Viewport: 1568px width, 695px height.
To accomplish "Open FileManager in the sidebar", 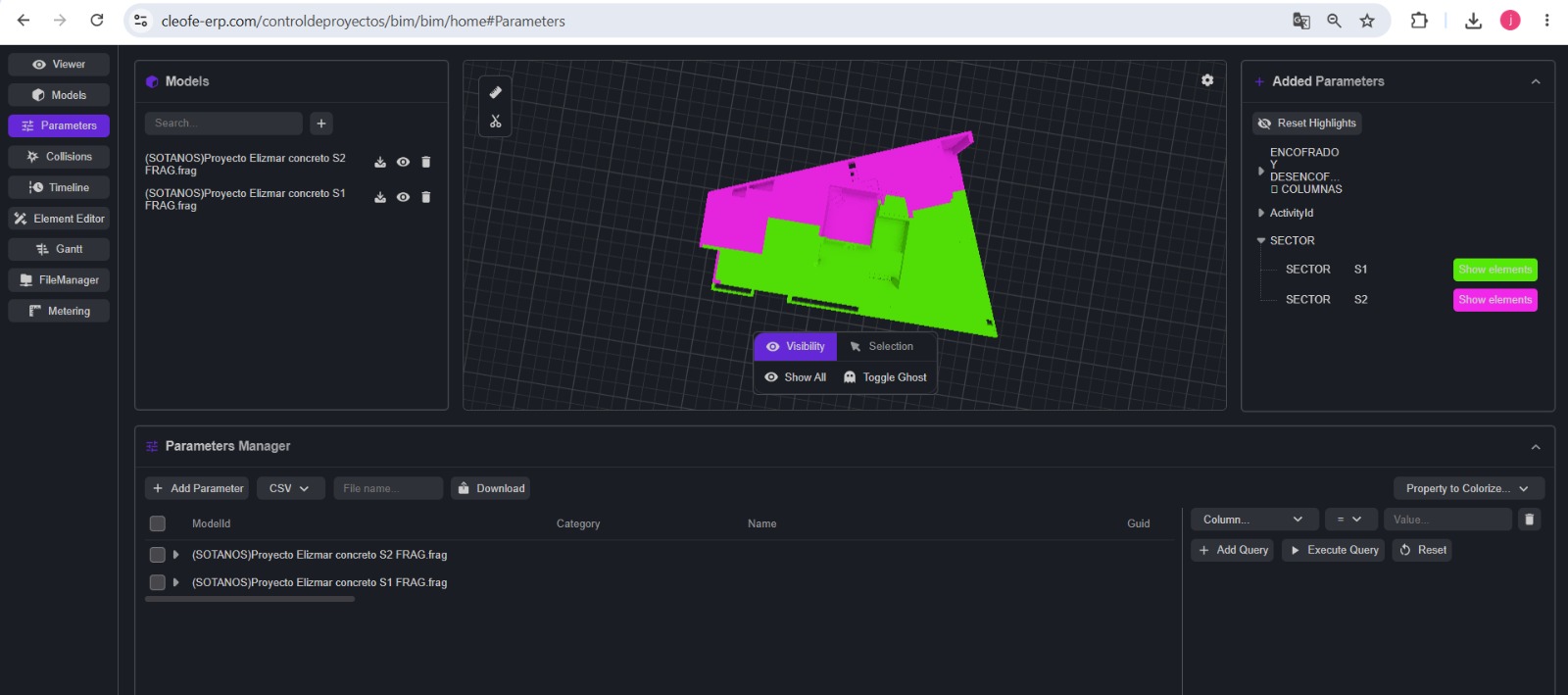I will (59, 280).
